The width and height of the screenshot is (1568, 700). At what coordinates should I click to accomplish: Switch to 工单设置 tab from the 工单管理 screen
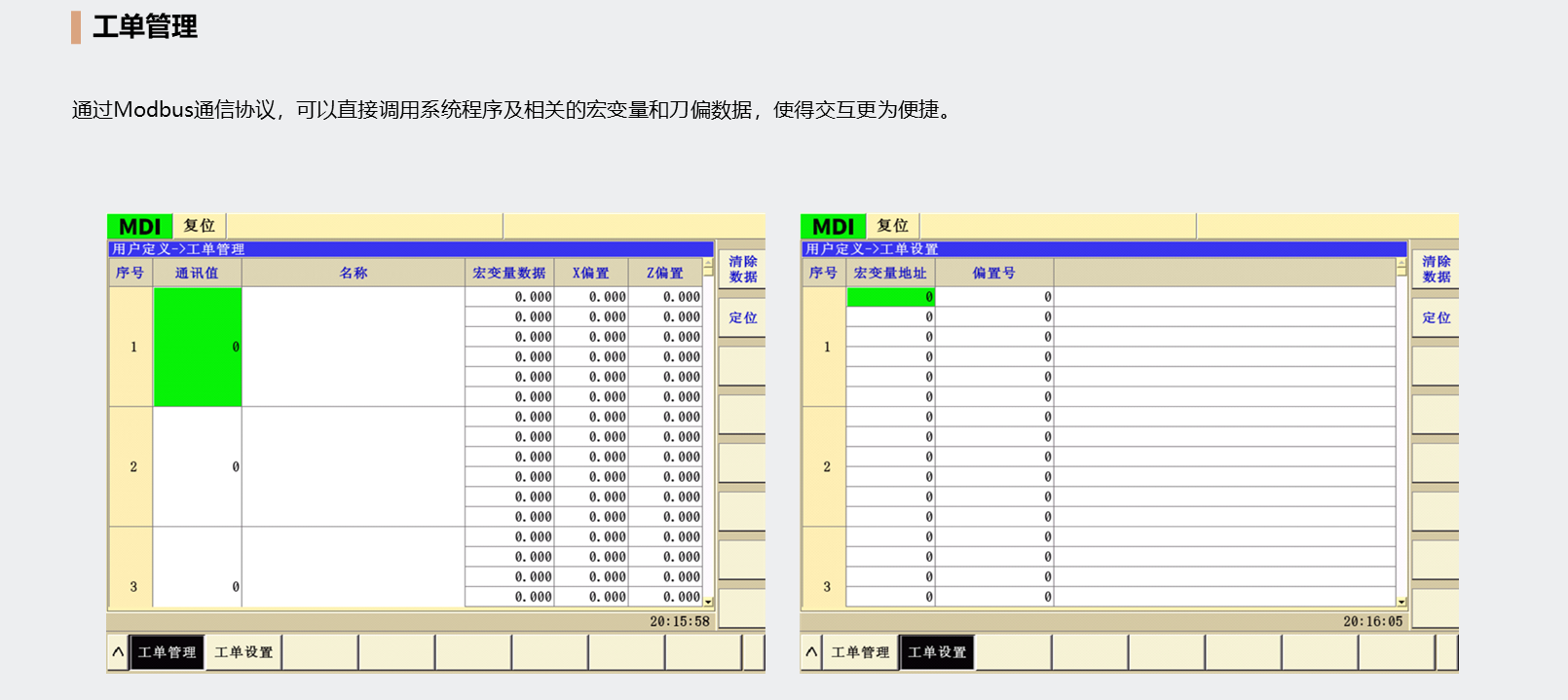tap(243, 652)
